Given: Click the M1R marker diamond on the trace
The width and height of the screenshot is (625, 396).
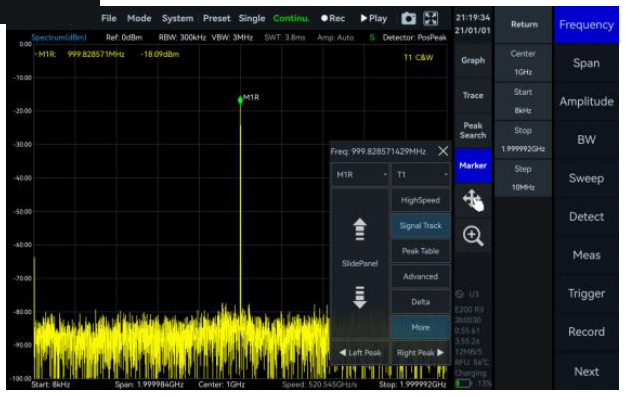Looking at the screenshot, I should 240,100.
